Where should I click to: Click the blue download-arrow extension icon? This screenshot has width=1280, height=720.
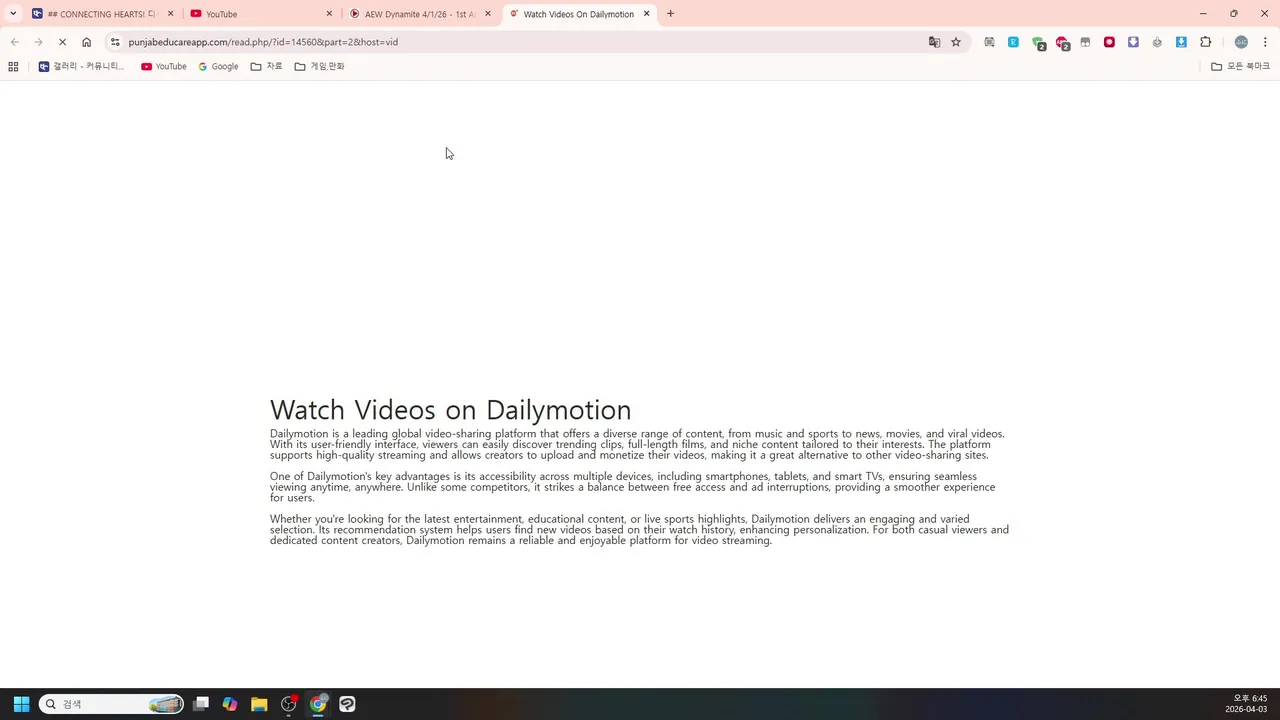coord(1181,42)
